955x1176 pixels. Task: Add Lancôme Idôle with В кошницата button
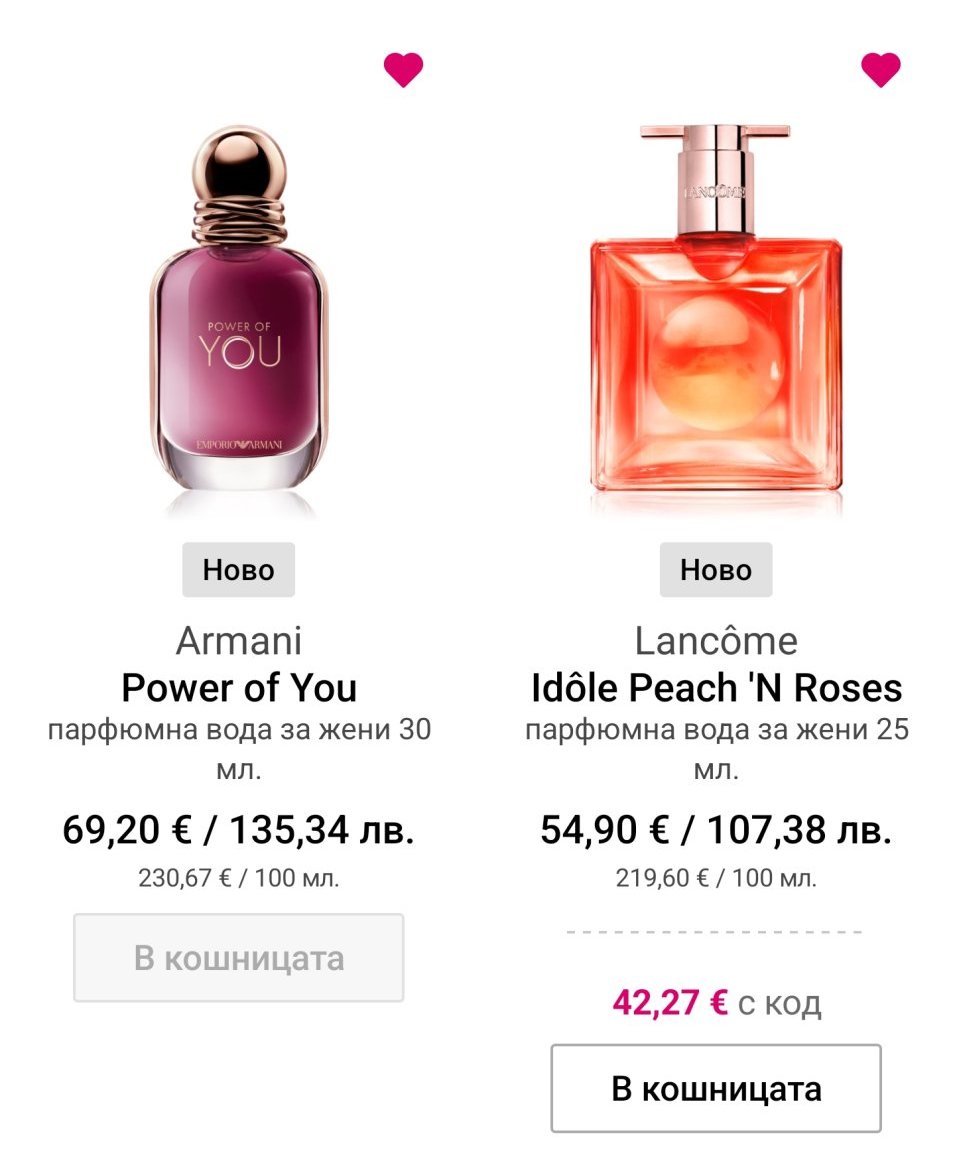pos(716,1088)
